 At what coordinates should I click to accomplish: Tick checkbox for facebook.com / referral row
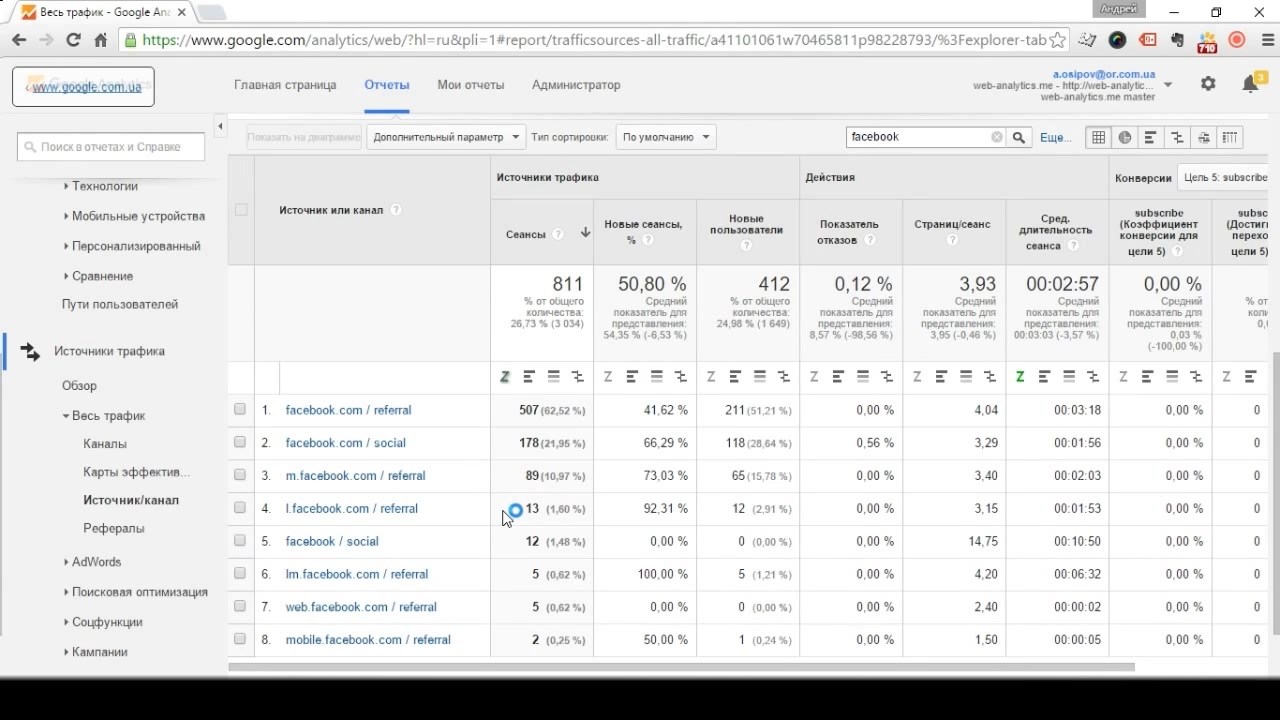[240, 409]
